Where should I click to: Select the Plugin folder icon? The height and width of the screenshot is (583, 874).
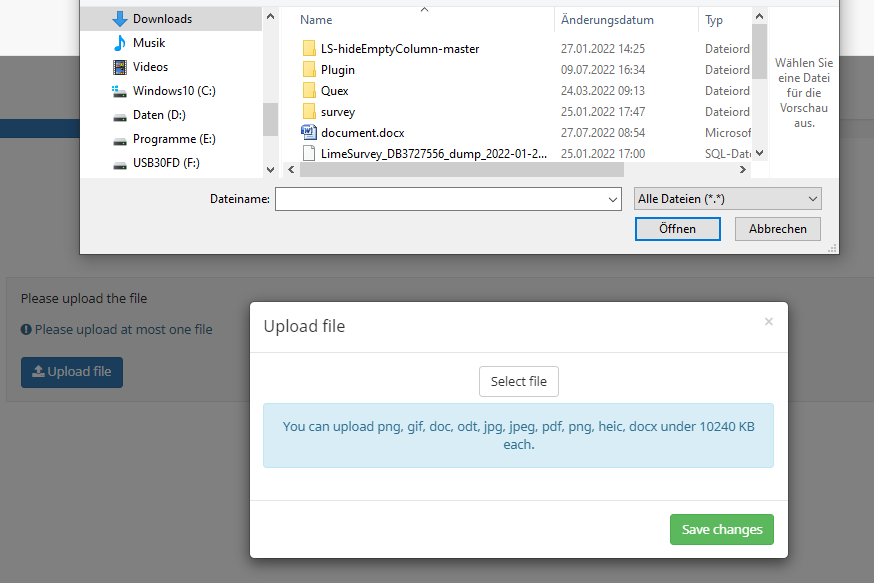[x=309, y=70]
